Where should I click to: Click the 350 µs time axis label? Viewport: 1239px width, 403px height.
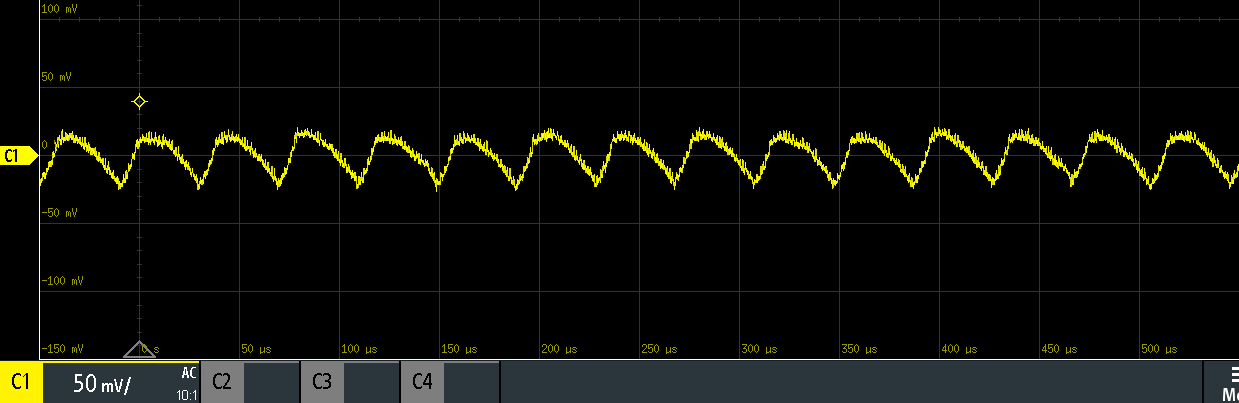coord(860,349)
